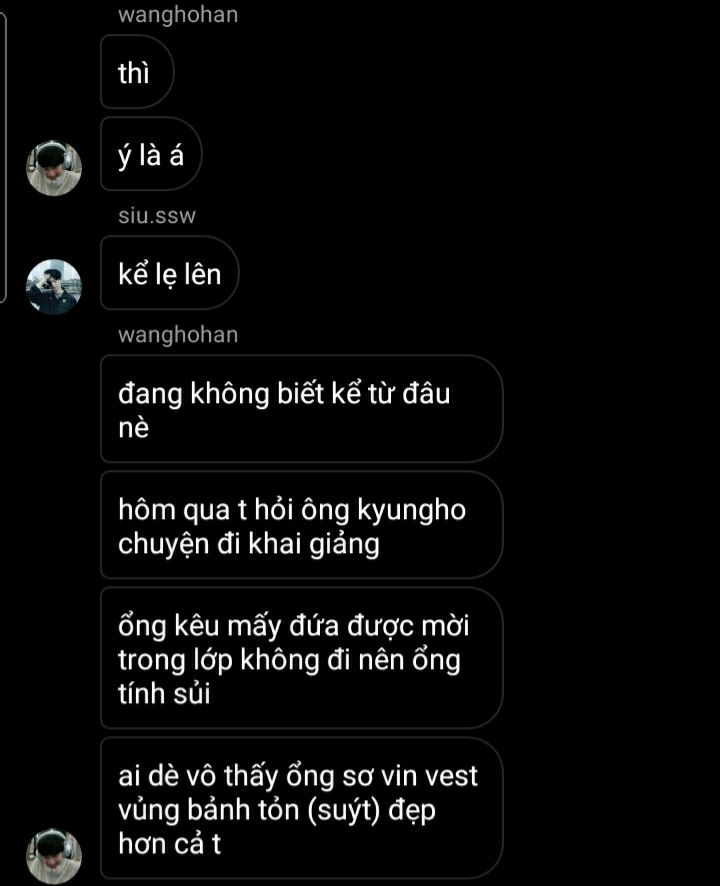Select the "ý là á" message bubble

[151, 154]
